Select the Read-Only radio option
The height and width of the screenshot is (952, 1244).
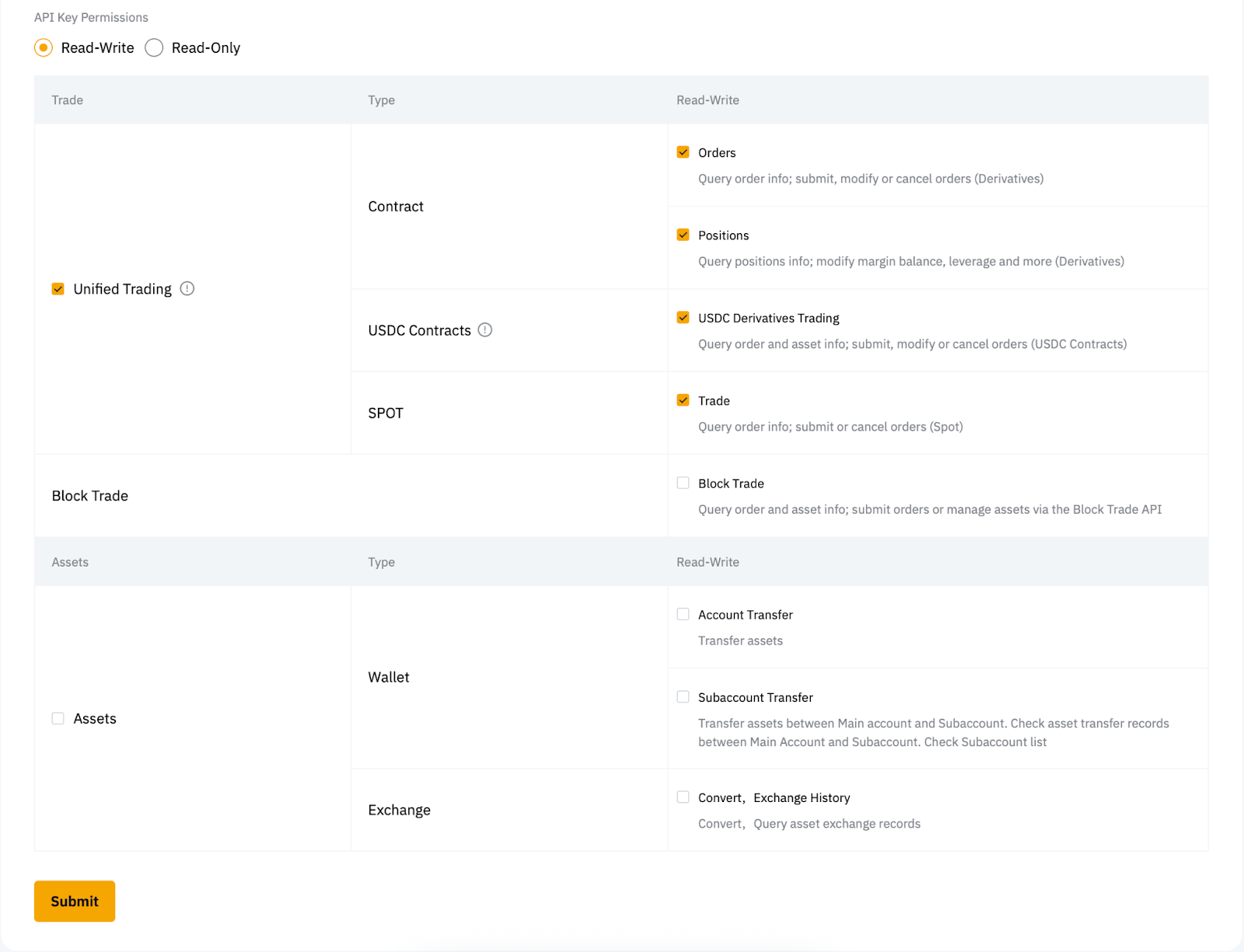point(155,47)
